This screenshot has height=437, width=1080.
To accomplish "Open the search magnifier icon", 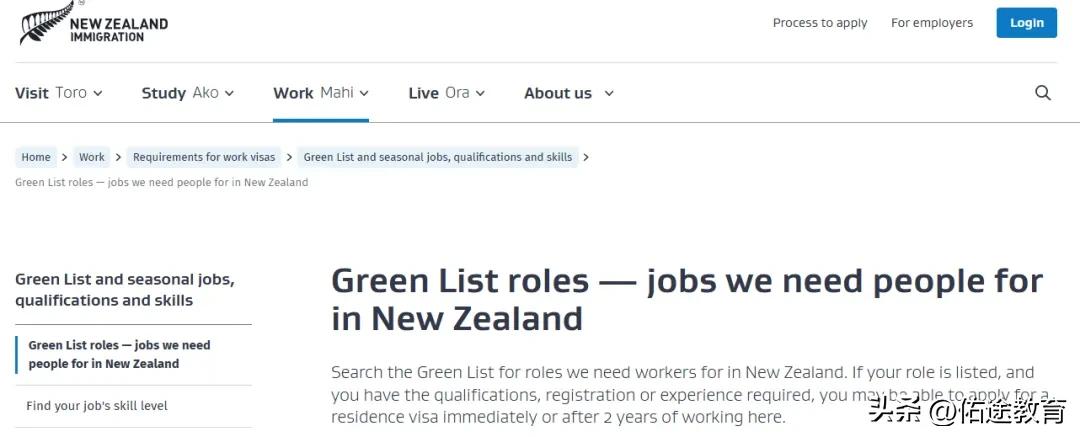I will click(x=1043, y=93).
